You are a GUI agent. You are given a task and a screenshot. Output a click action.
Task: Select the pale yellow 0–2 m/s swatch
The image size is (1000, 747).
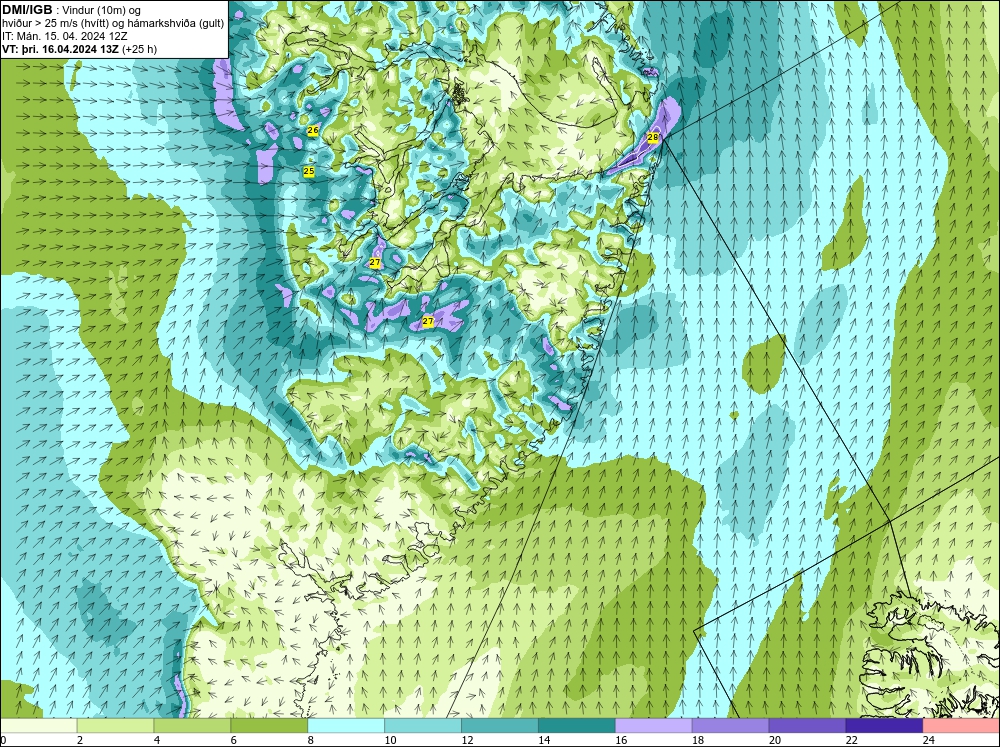click(x=38, y=725)
